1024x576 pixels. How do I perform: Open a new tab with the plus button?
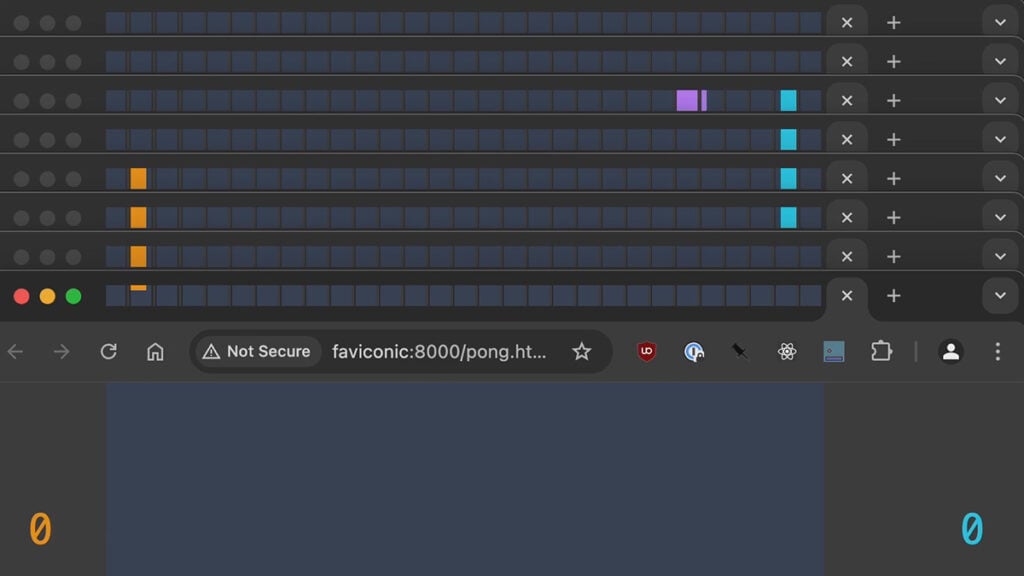[893, 295]
